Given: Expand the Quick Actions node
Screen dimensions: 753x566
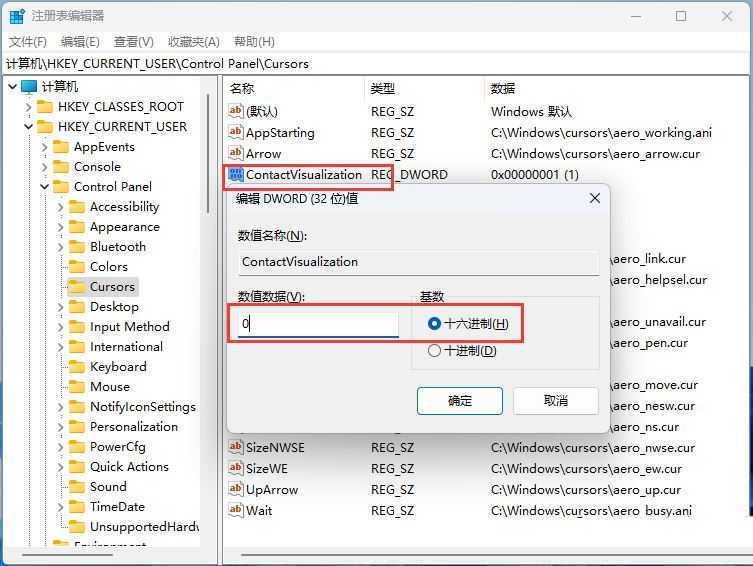Looking at the screenshot, I should click(x=61, y=467).
